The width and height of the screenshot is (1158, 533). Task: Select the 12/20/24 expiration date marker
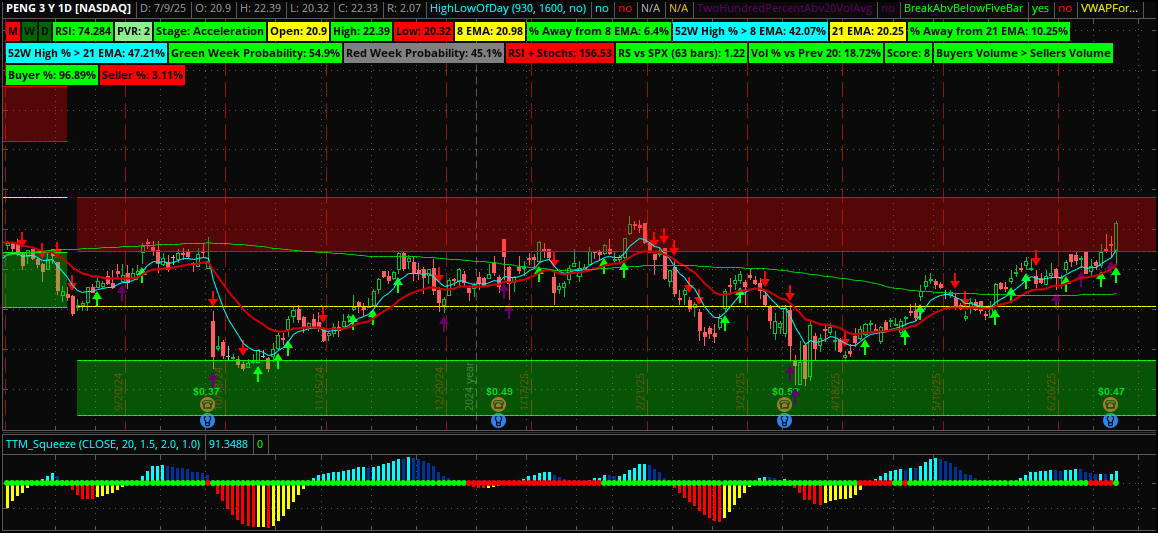439,388
